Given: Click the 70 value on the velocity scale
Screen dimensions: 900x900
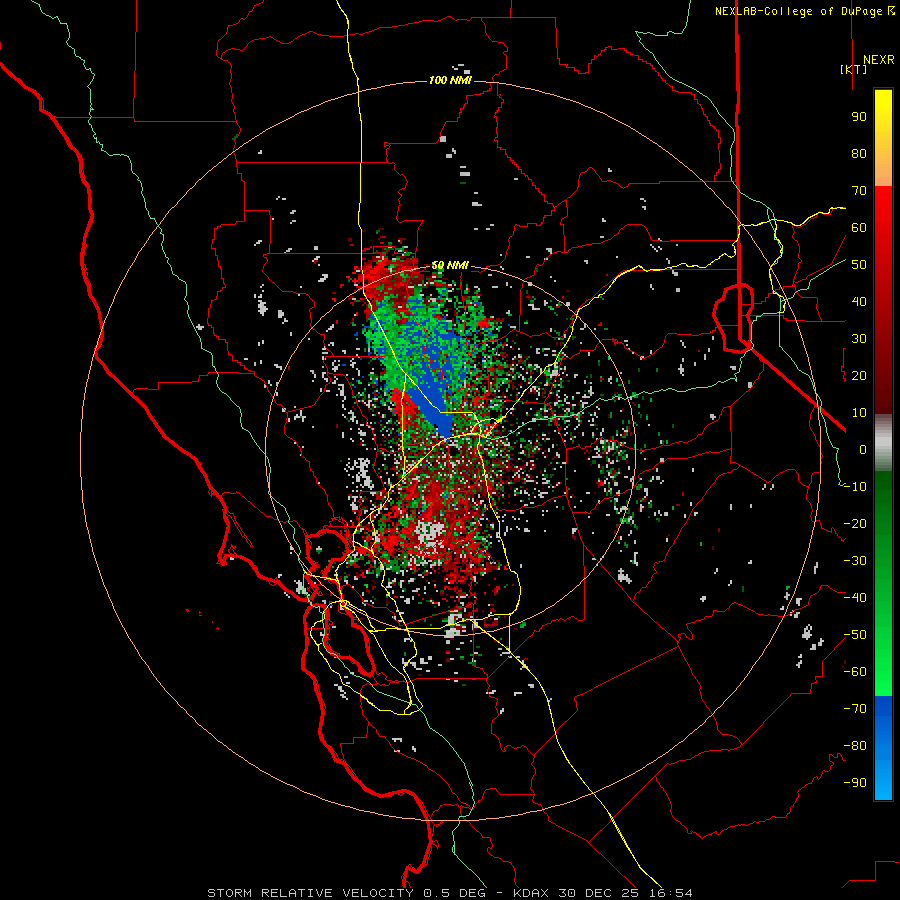Looking at the screenshot, I should tap(859, 191).
